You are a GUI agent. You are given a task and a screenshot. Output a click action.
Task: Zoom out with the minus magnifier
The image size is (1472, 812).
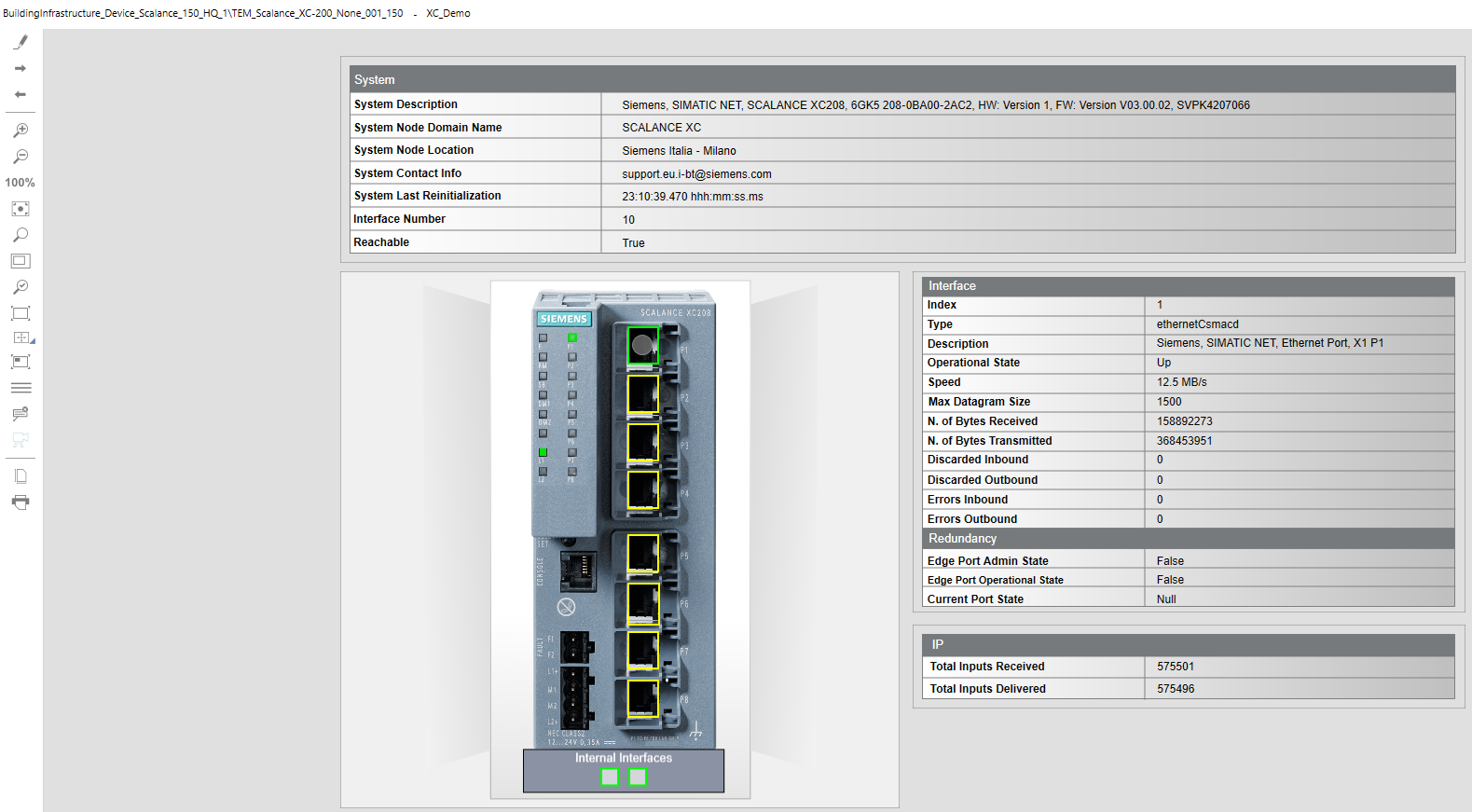tap(21, 157)
